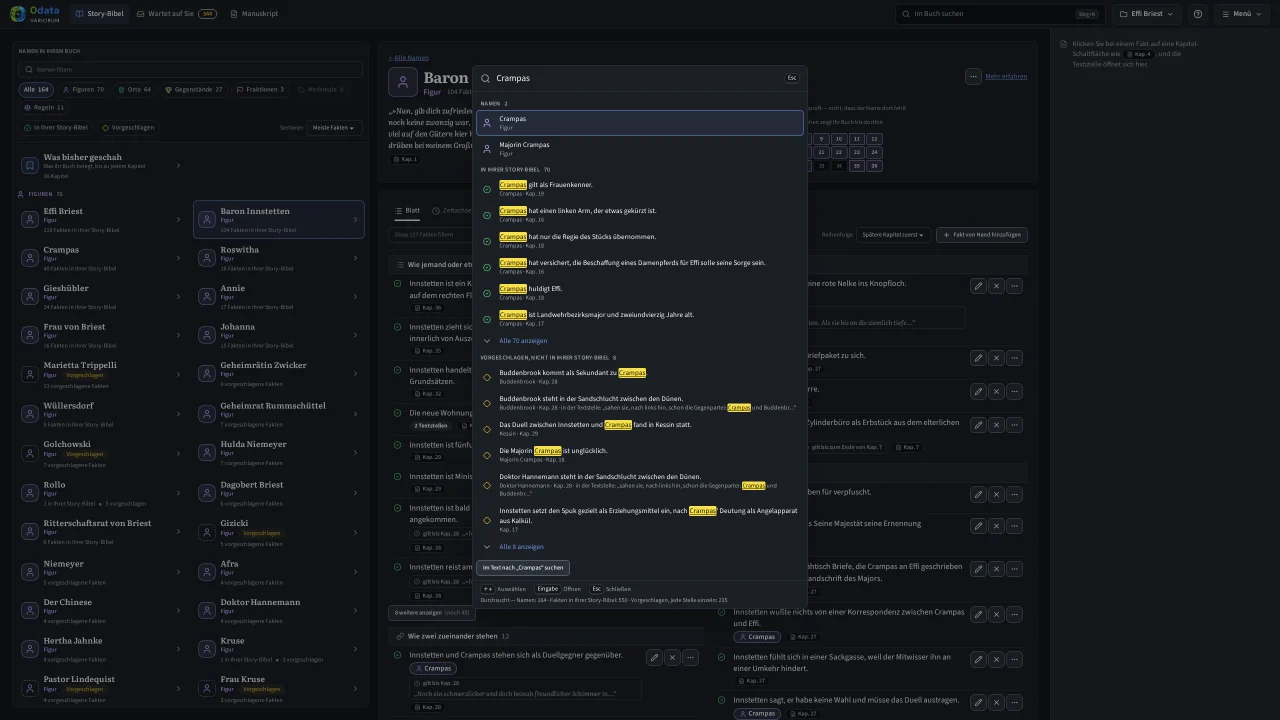The height and width of the screenshot is (720, 1280).
Task: Click the X for 'Innstetten und Crampas stehen sich als Duellgegner'
Action: [672, 657]
